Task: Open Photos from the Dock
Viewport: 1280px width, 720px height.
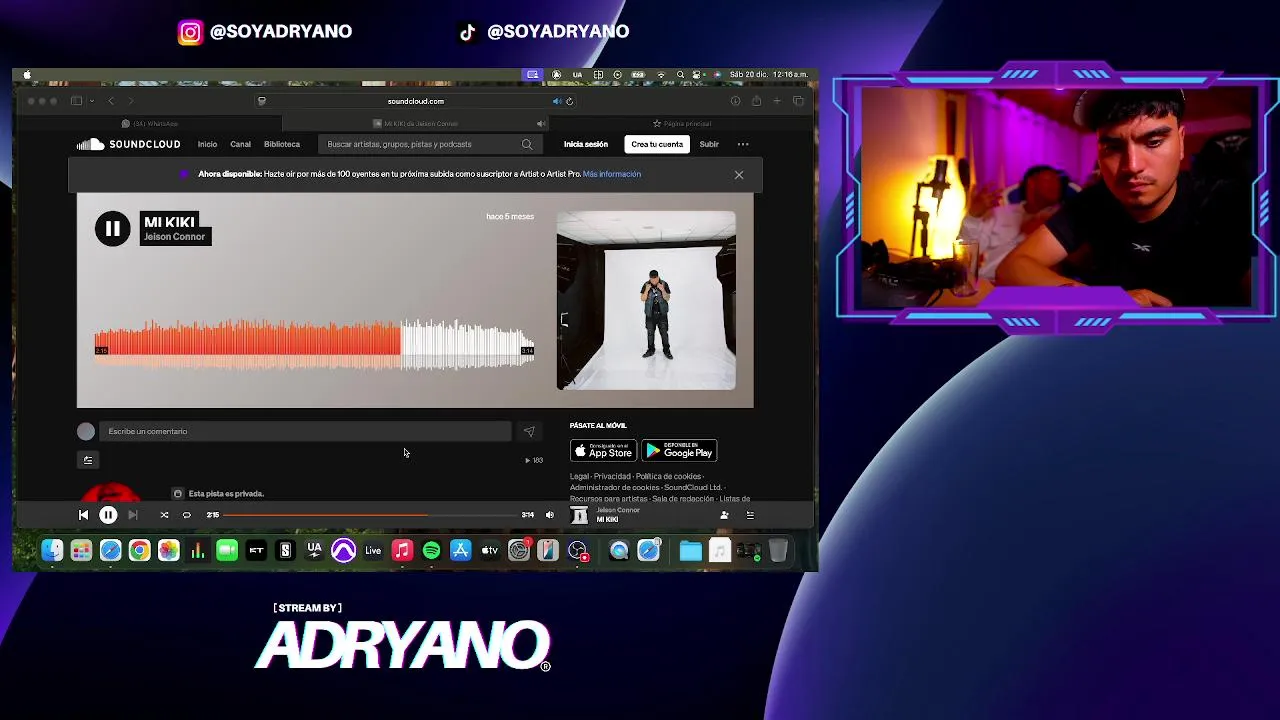Action: [168, 550]
